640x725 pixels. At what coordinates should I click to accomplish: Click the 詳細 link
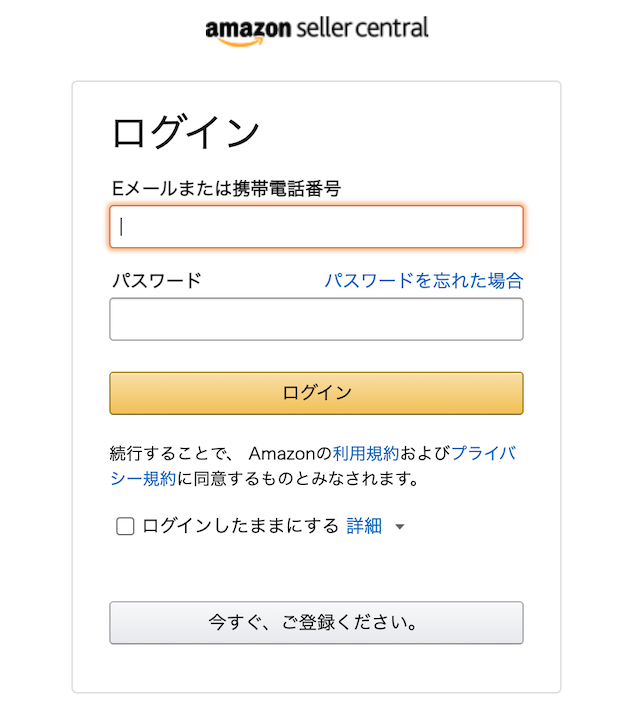[364, 526]
